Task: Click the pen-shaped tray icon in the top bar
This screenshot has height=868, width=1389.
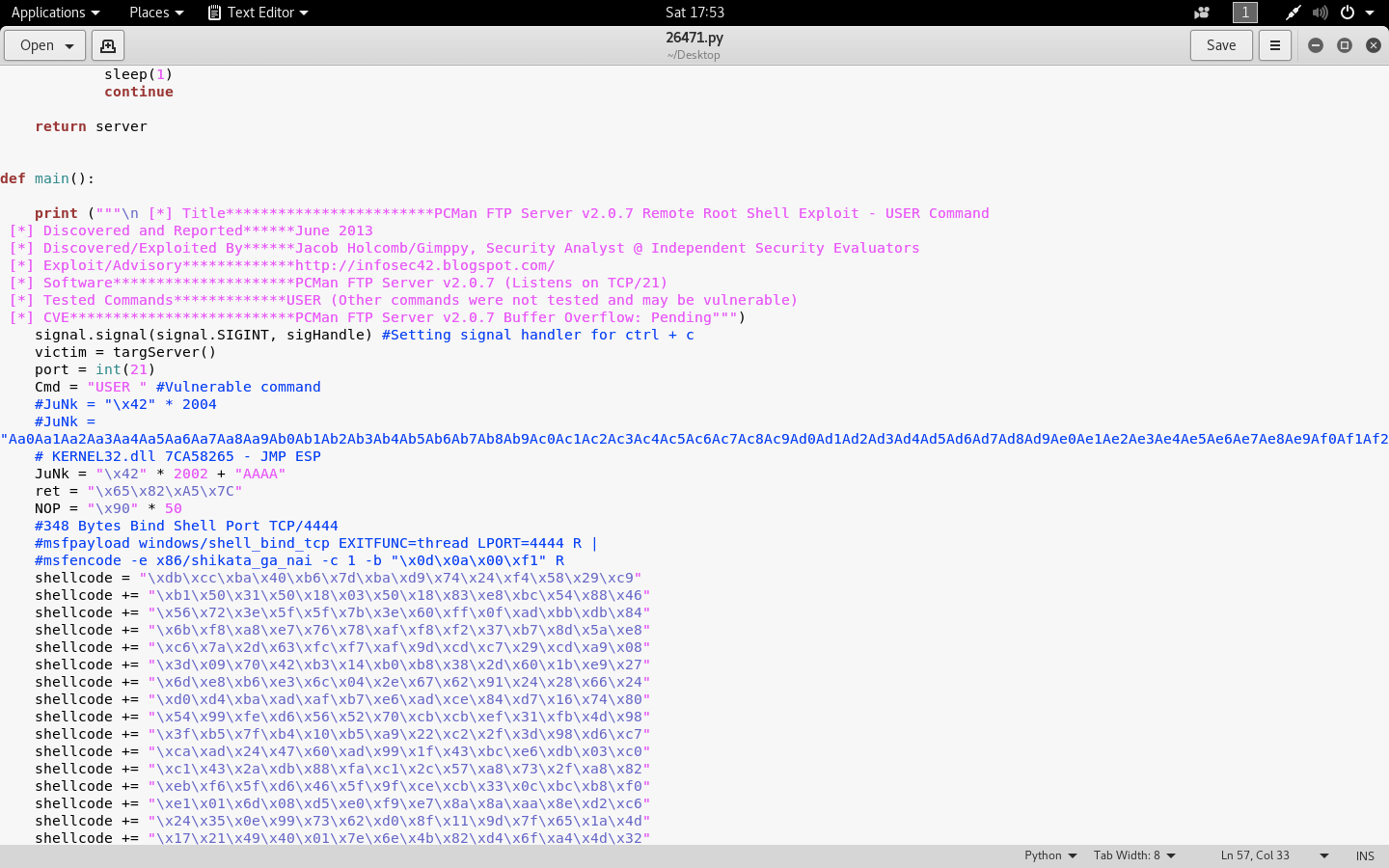Action: click(1293, 13)
